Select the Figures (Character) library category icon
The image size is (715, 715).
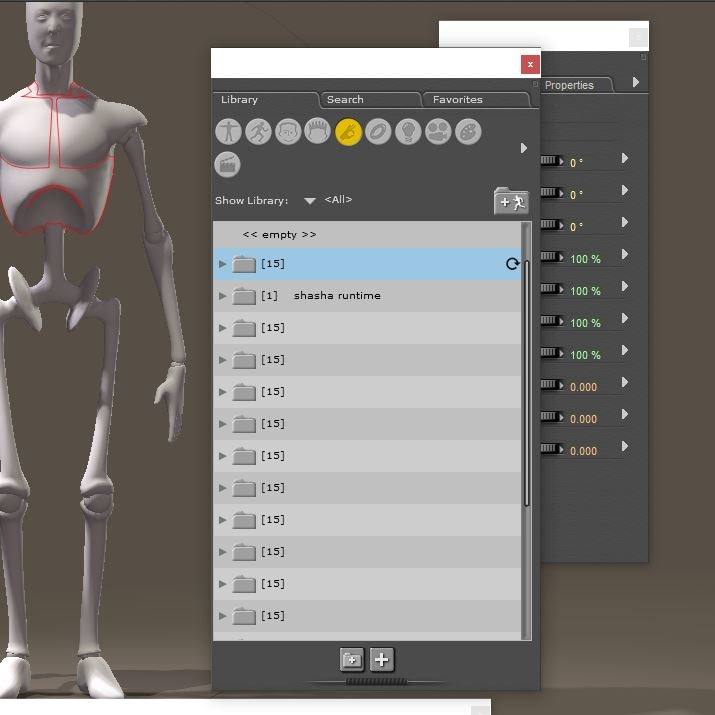229,131
